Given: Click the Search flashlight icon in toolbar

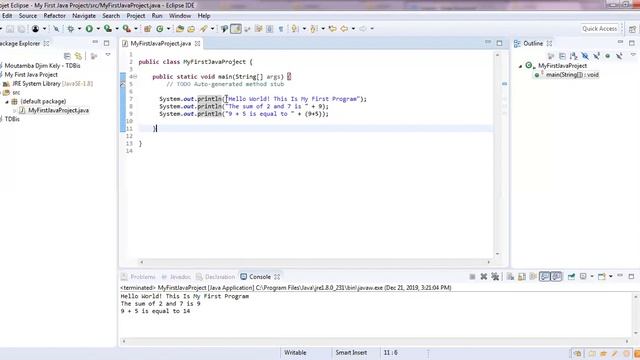Looking at the screenshot, I should click(203, 29).
